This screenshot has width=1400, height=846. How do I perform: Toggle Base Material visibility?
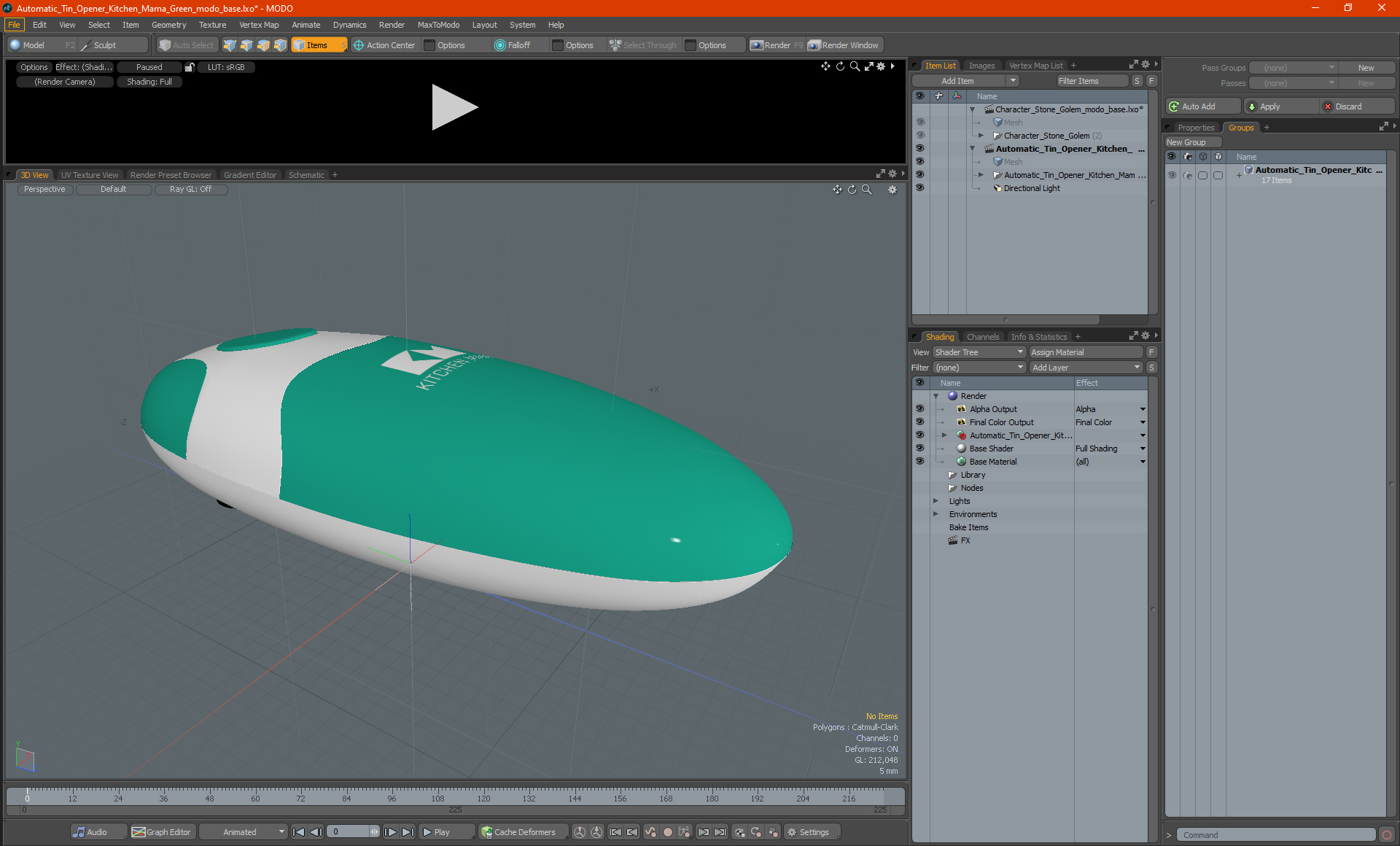coord(920,462)
